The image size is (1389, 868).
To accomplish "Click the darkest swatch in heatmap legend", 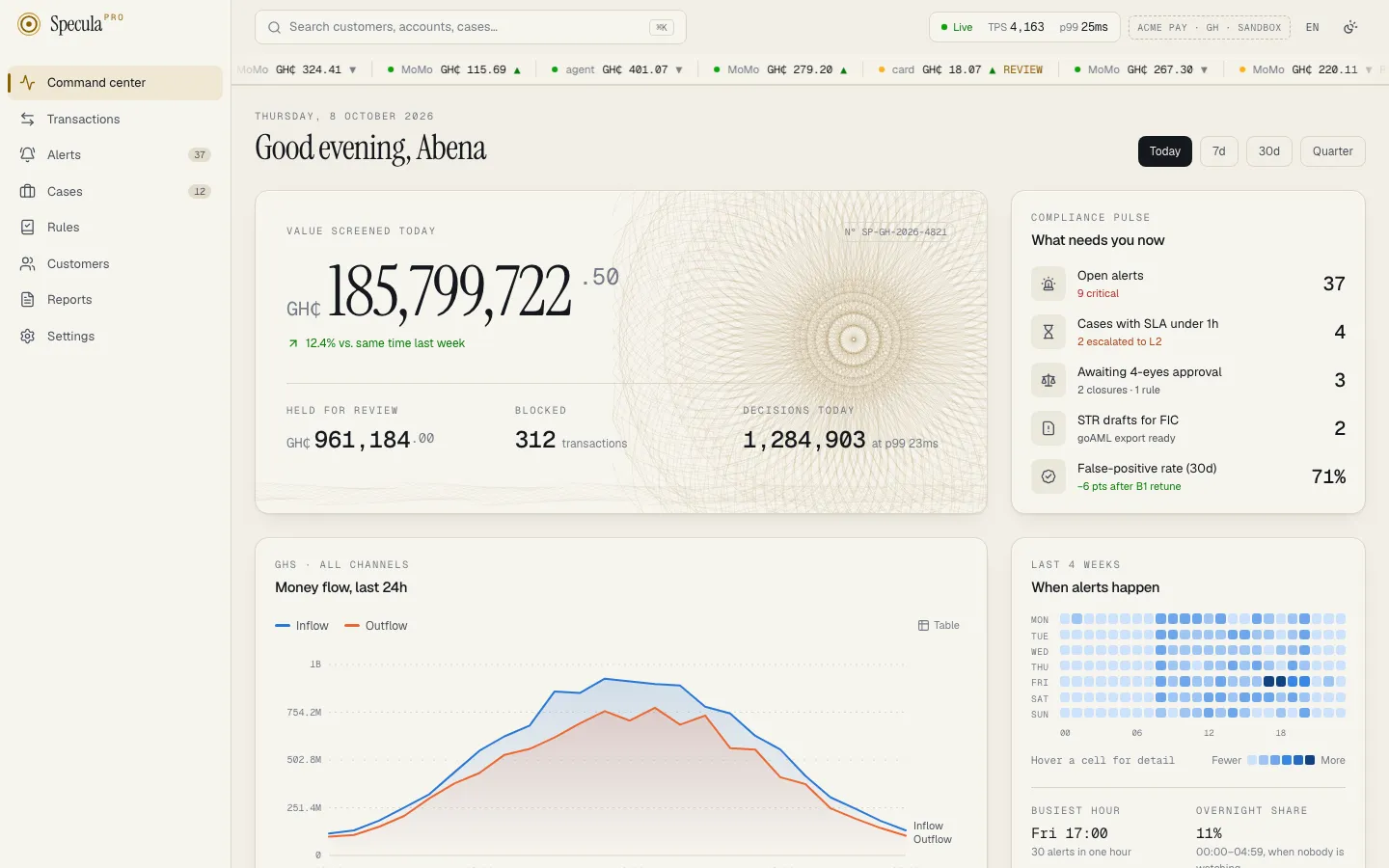I will tap(1310, 760).
